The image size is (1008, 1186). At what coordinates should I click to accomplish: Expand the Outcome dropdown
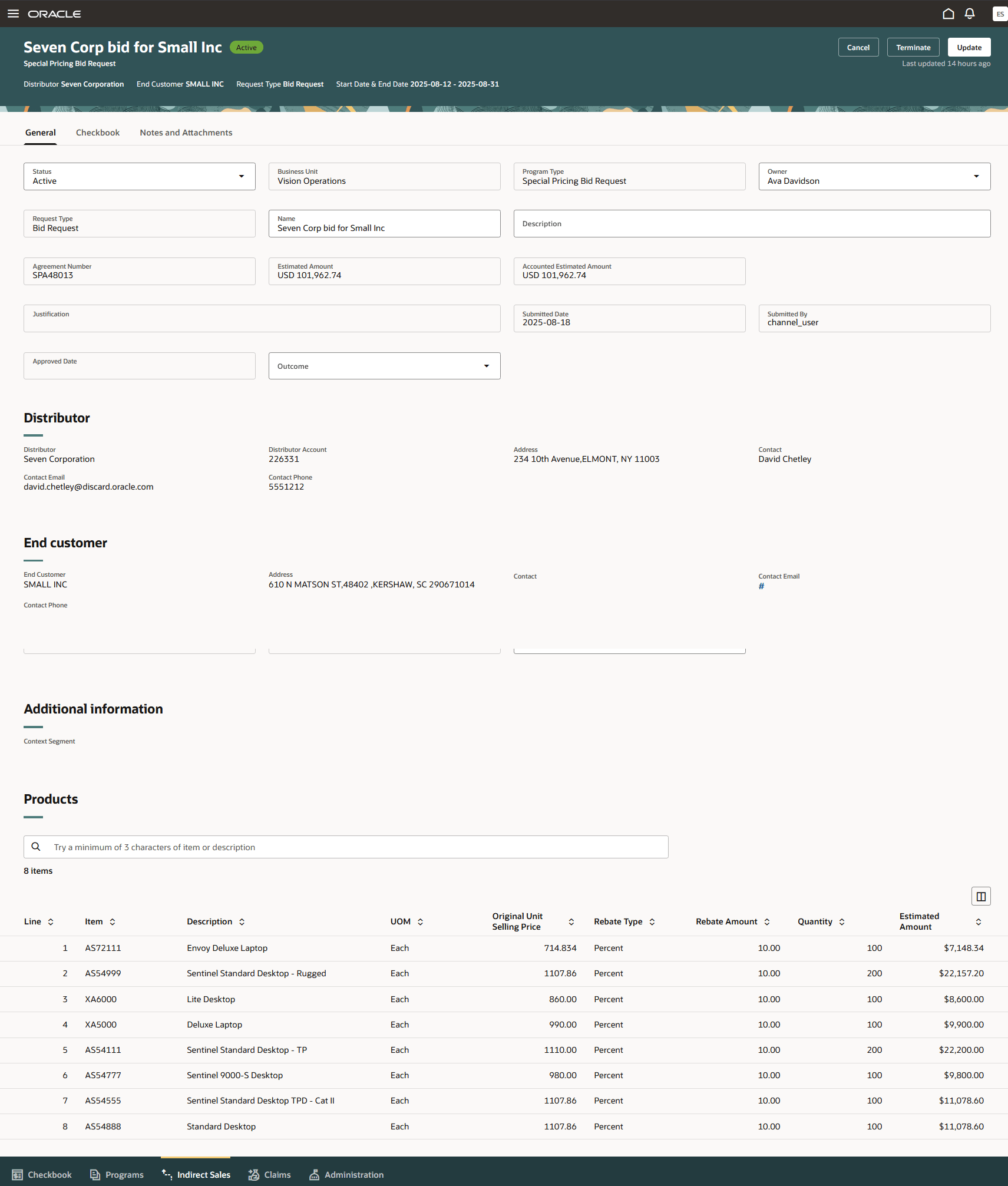(x=486, y=366)
